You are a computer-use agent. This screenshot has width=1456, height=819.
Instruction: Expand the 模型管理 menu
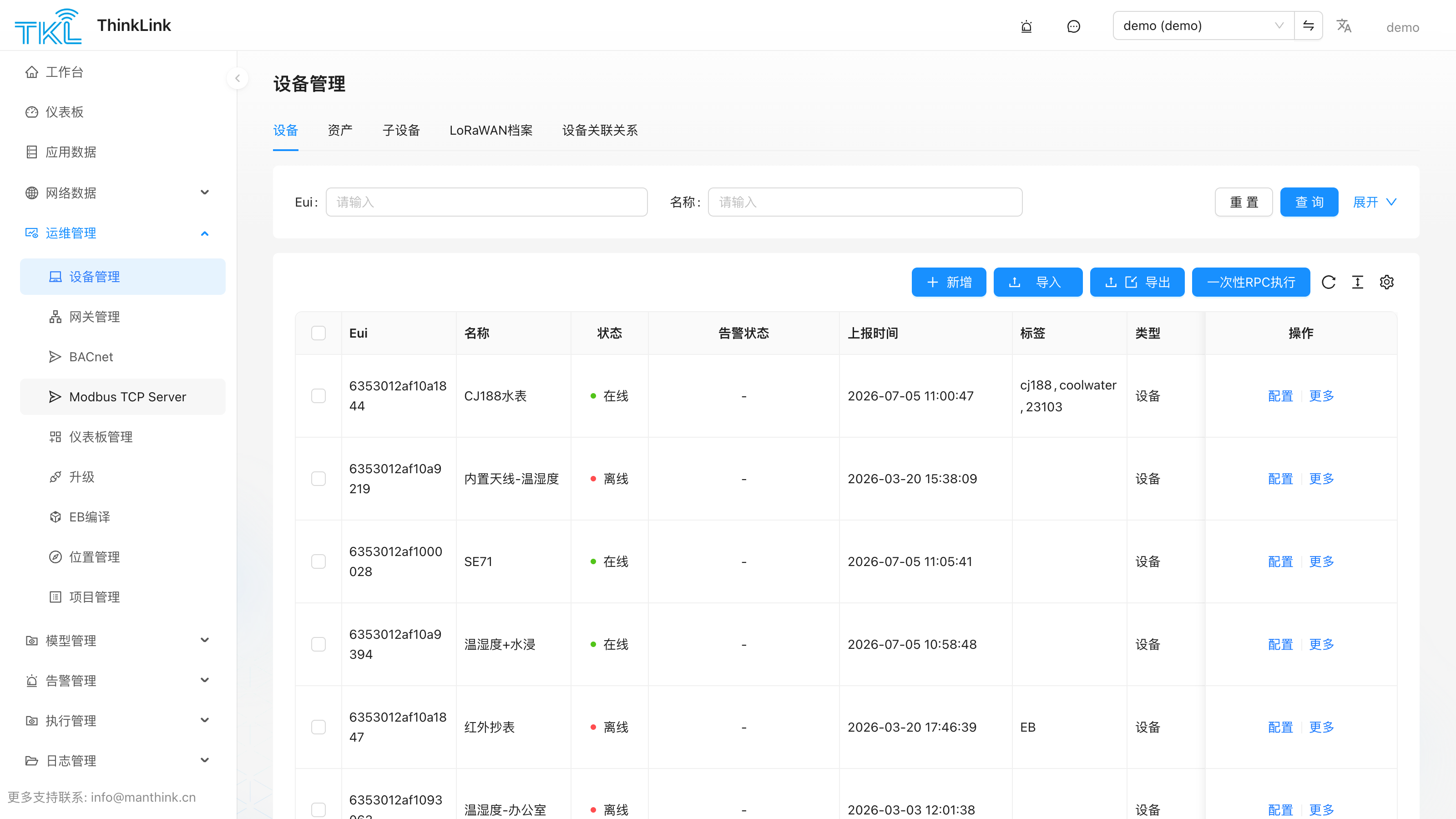click(123, 640)
